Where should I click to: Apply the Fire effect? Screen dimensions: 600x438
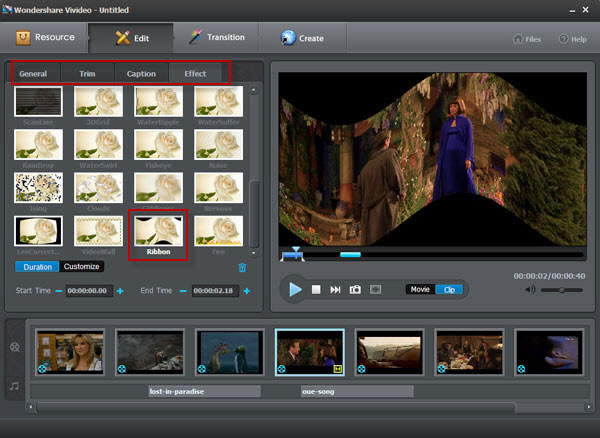coord(218,231)
